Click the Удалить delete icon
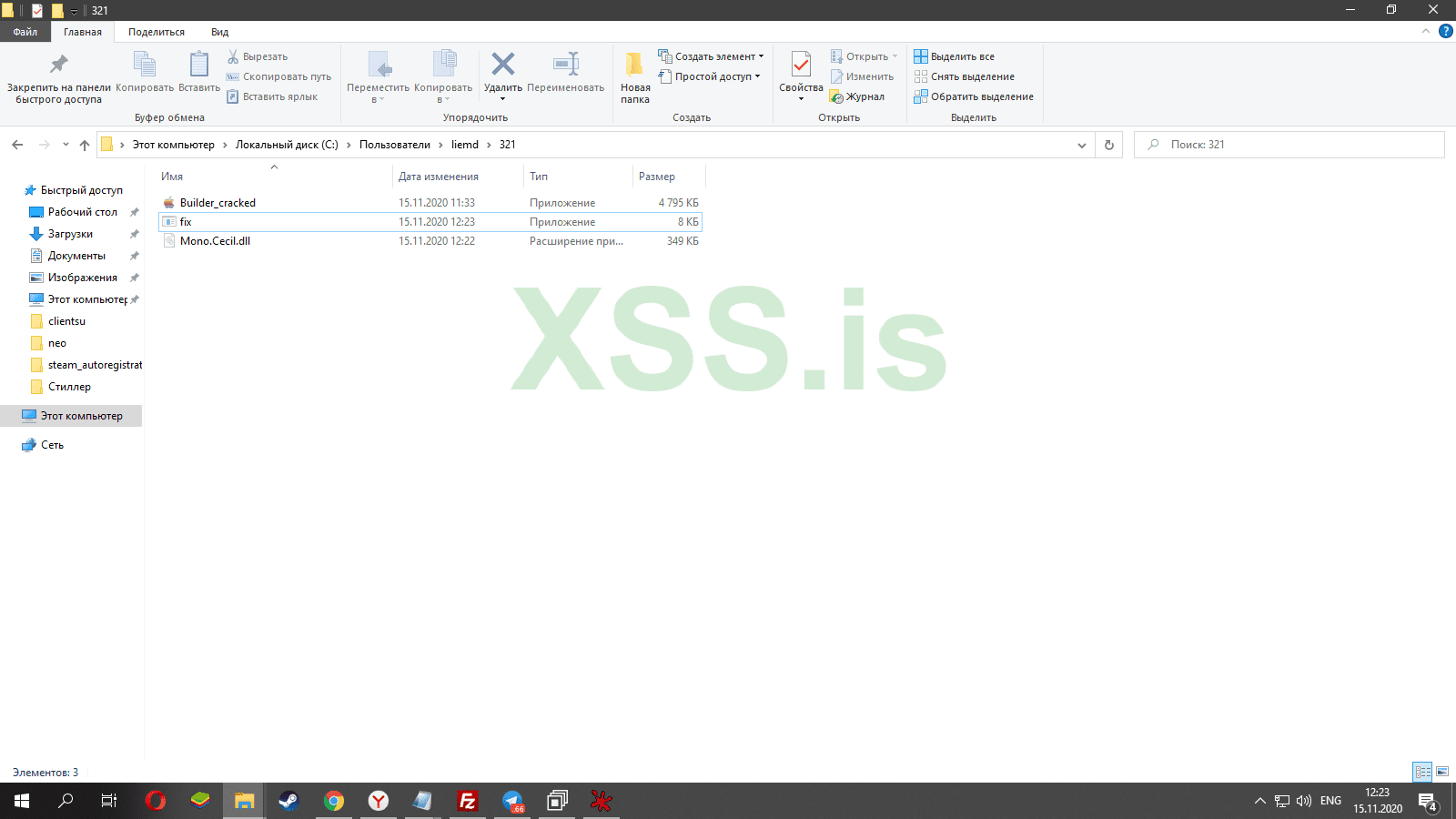Screen dimensions: 1456x819 pyautogui.click(x=503, y=64)
